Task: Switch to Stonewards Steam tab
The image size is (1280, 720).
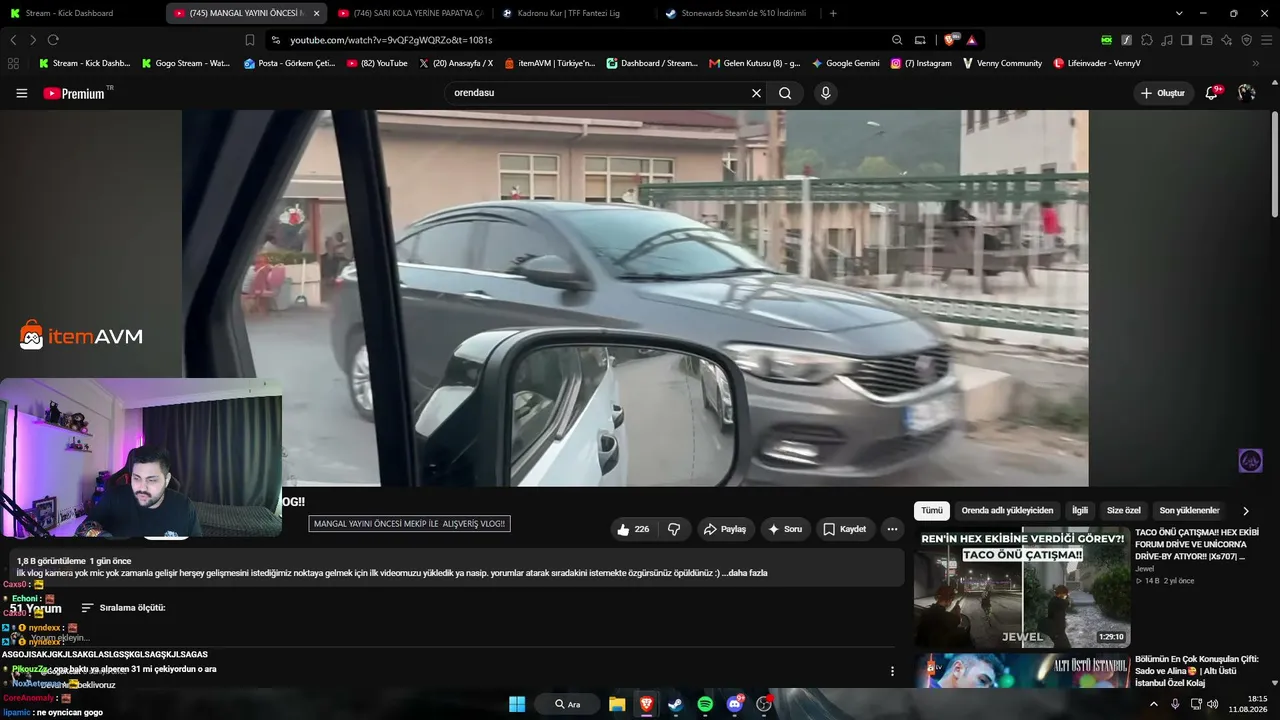Action: point(738,13)
